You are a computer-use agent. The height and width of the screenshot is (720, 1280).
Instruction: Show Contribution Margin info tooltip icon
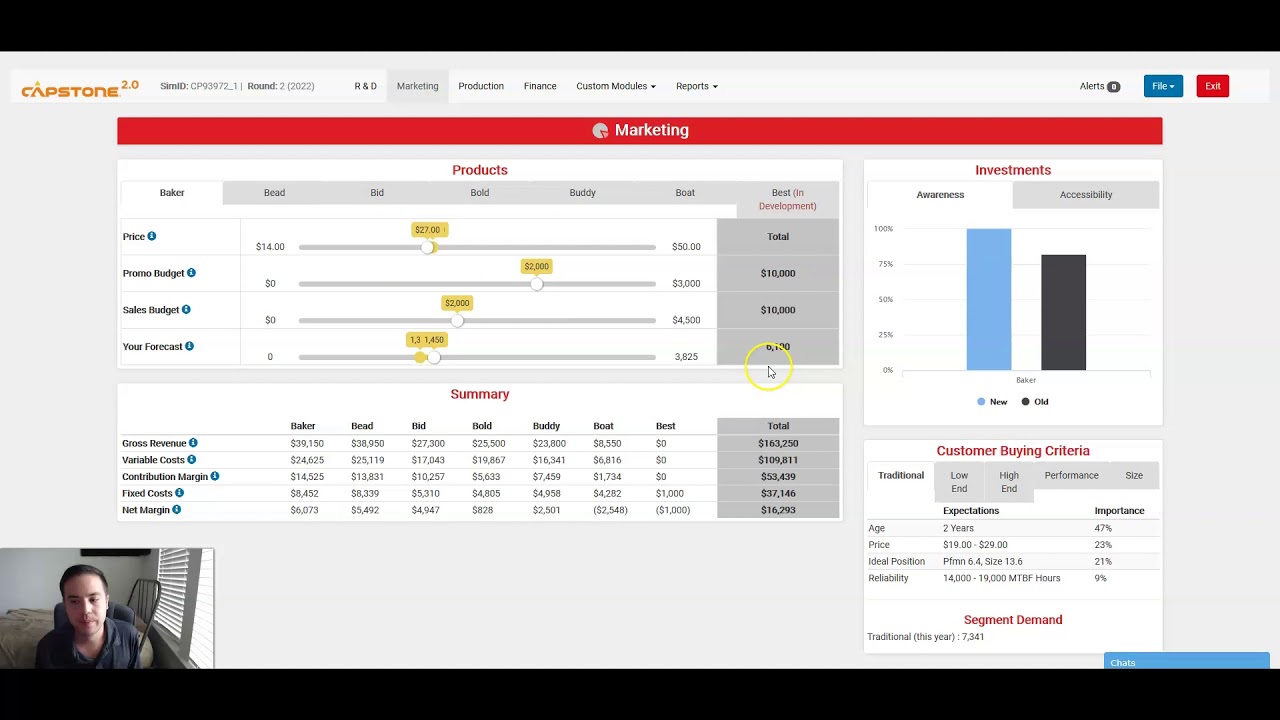click(x=214, y=477)
